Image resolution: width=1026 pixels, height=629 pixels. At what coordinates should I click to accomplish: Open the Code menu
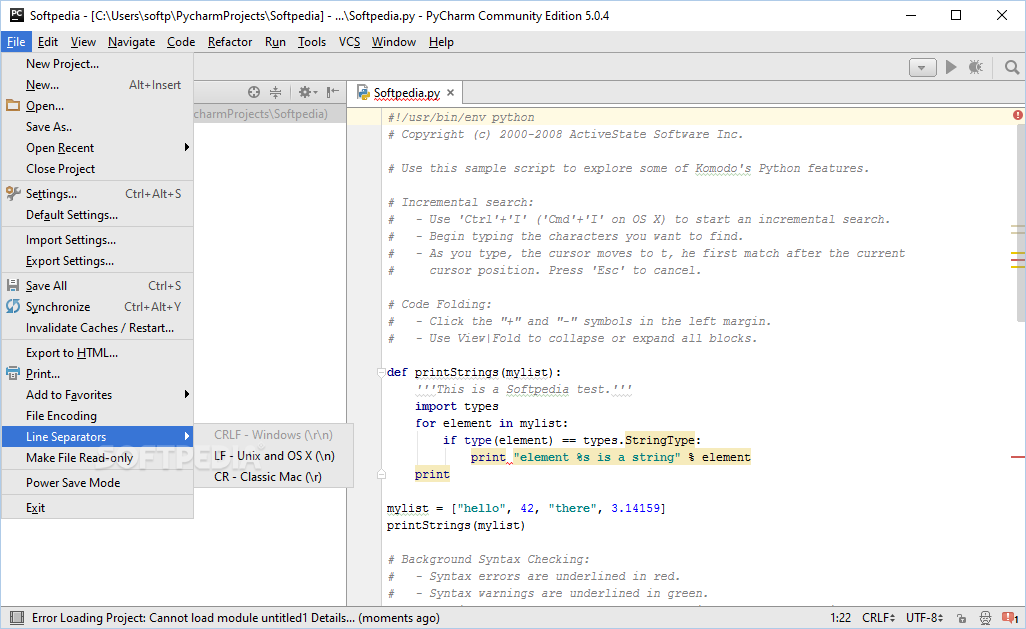click(x=181, y=42)
